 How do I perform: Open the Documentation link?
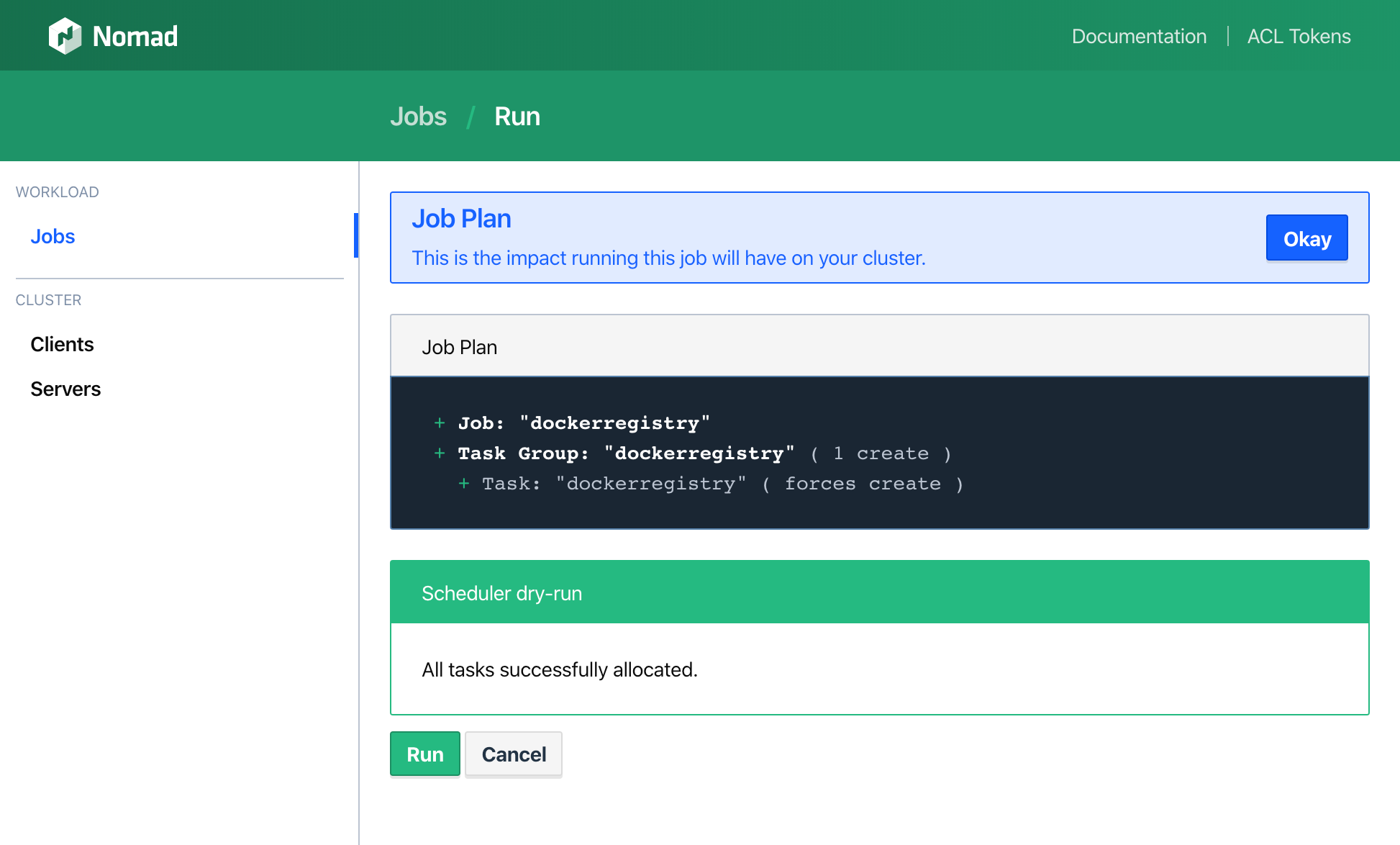tap(1139, 36)
